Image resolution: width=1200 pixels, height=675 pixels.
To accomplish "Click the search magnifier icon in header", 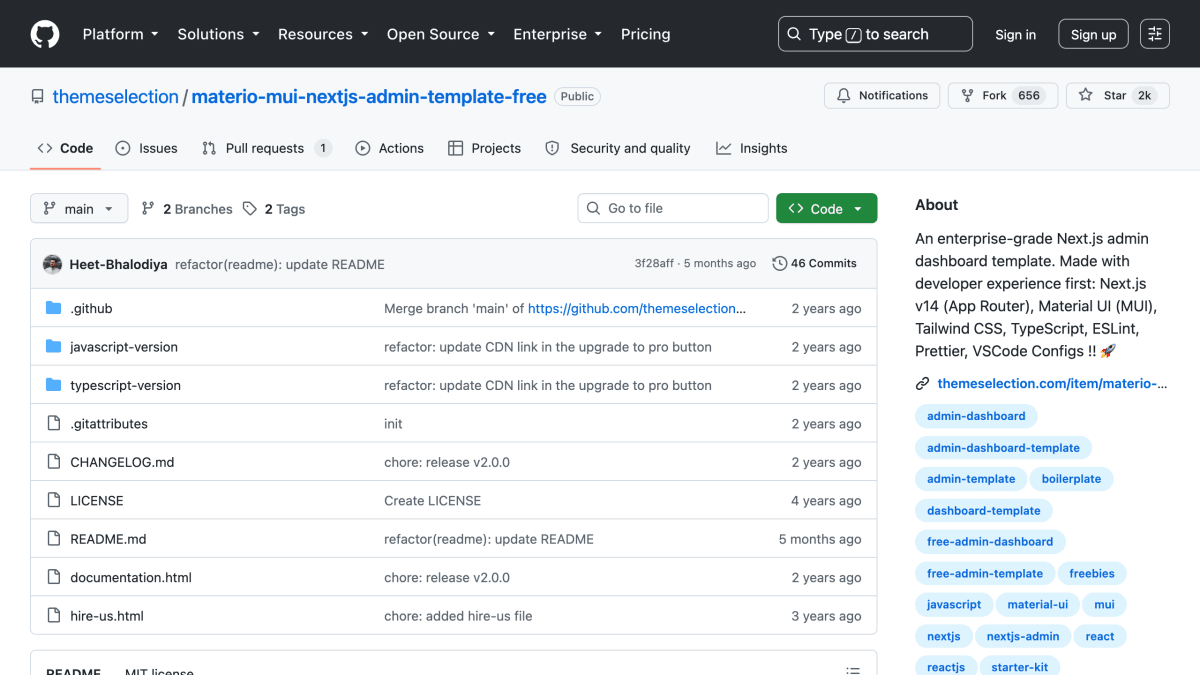I will tap(794, 34).
